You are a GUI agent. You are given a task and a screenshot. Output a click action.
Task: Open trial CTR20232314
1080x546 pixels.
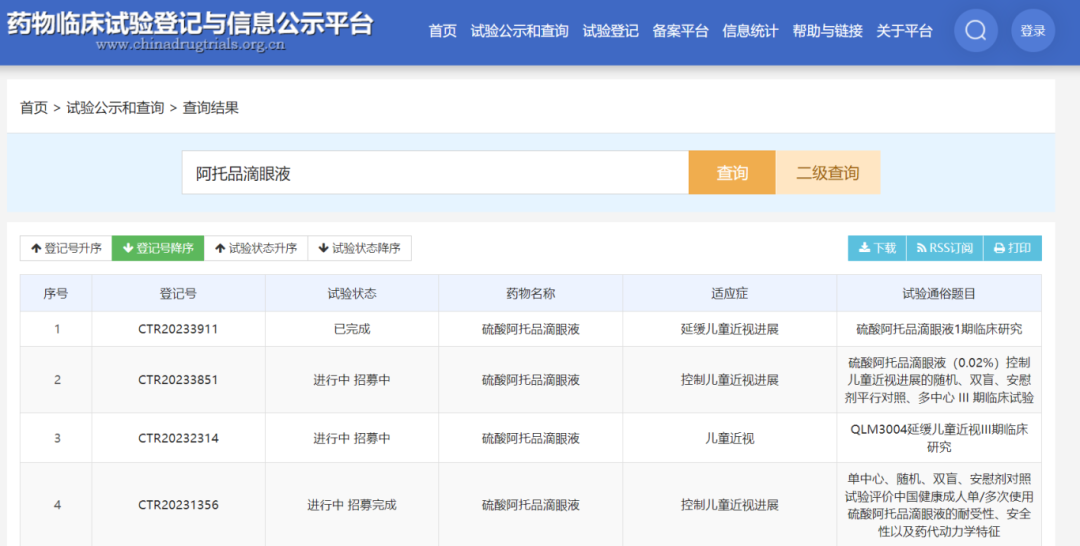(178, 438)
